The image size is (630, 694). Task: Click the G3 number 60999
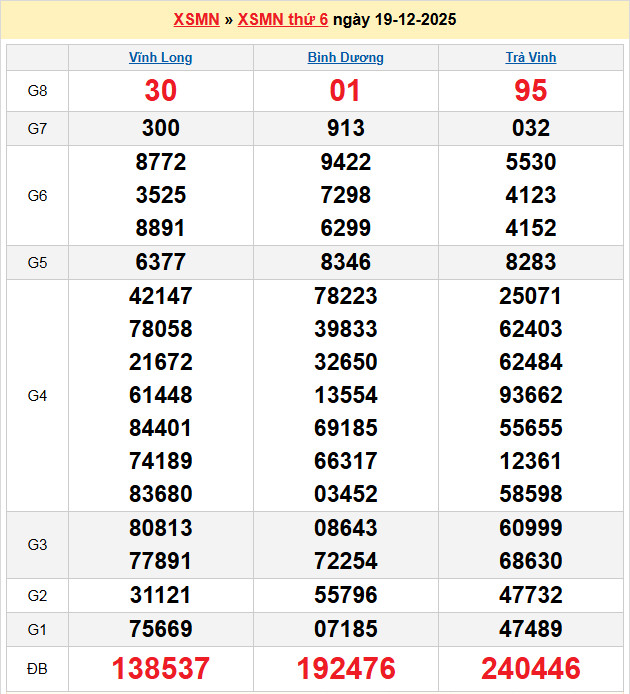[x=530, y=528]
